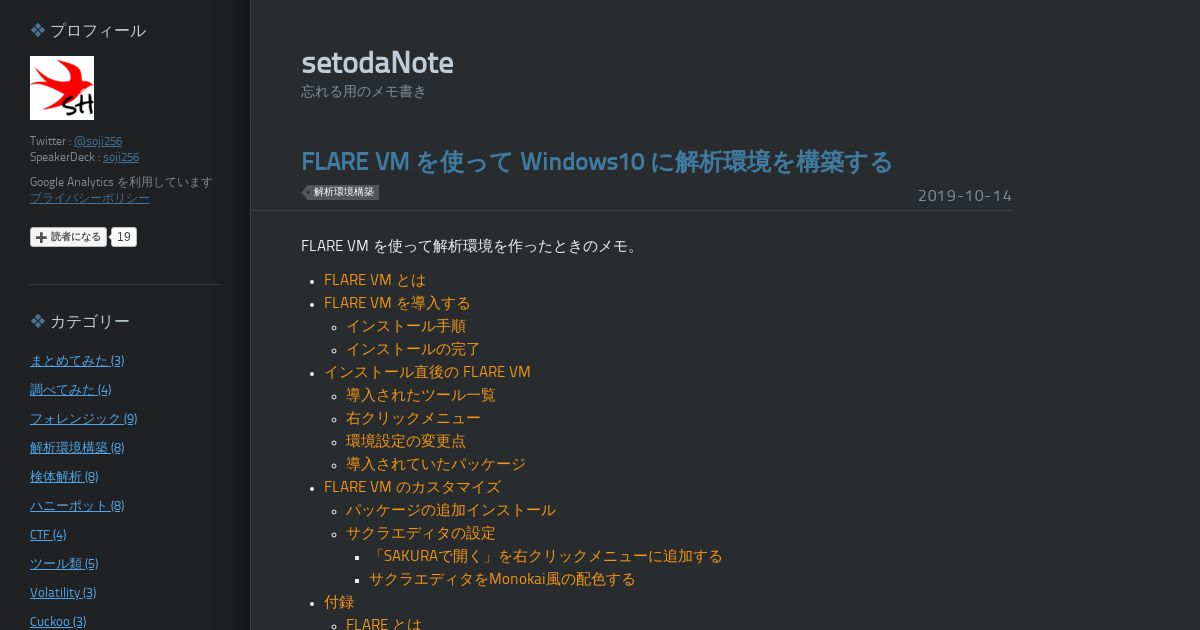1200x630 pixels.
Task: Click the 読者になる subscribe button
Action: pyautogui.click(x=68, y=237)
